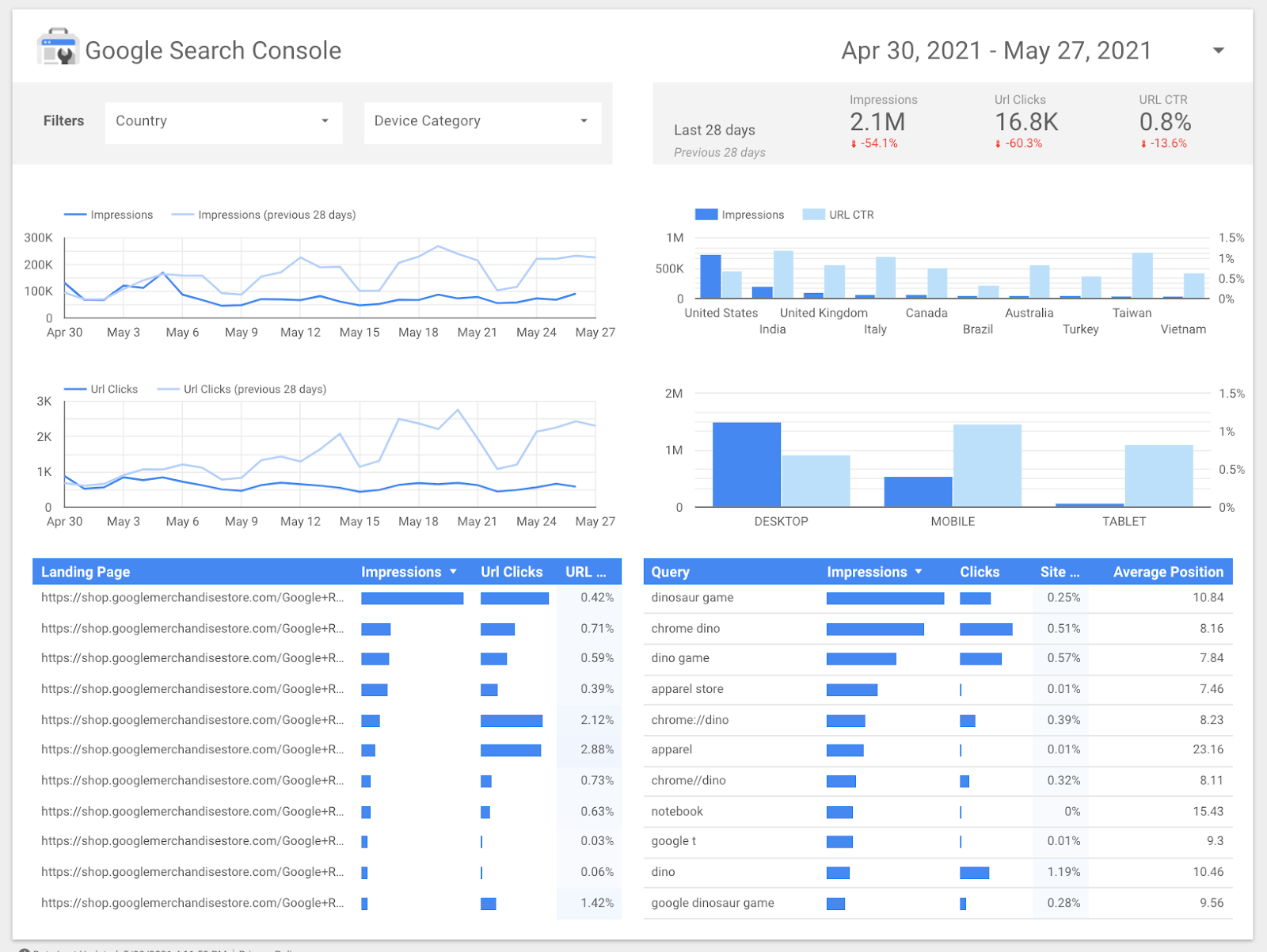Click the Landing Page column header
Screen dimensions: 1267x952
pos(86,572)
